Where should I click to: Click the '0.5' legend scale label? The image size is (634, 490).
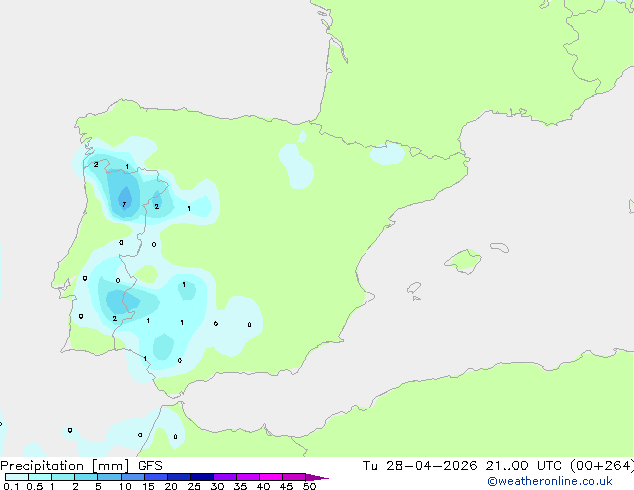click(35, 486)
